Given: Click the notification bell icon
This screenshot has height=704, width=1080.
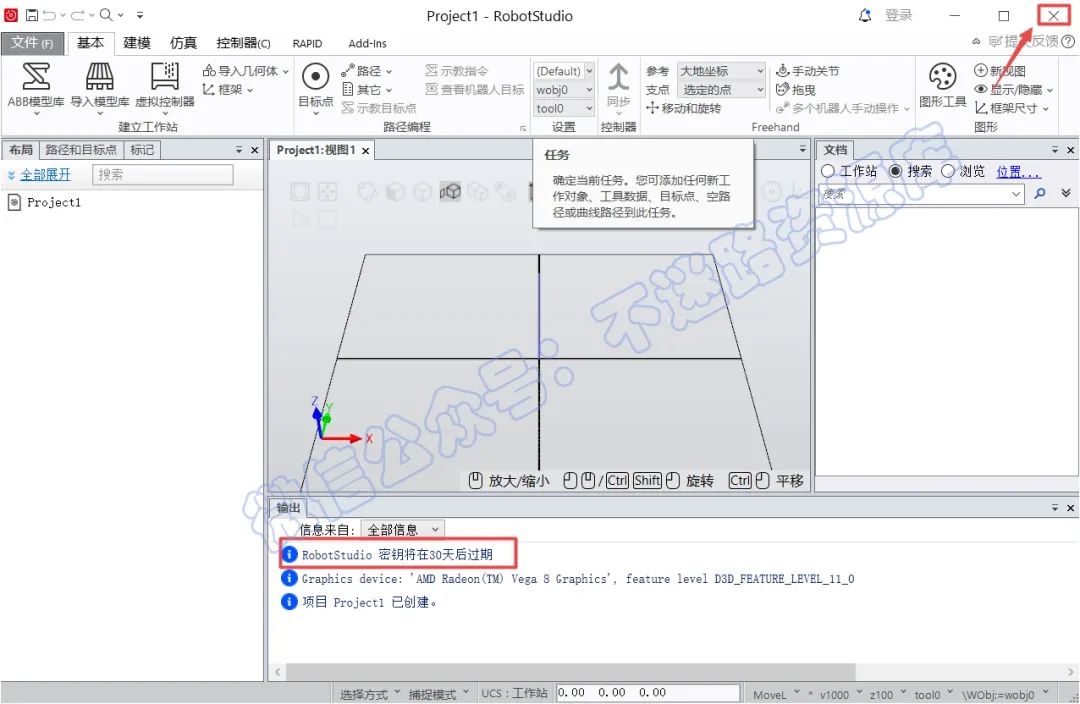Looking at the screenshot, I should (x=865, y=15).
